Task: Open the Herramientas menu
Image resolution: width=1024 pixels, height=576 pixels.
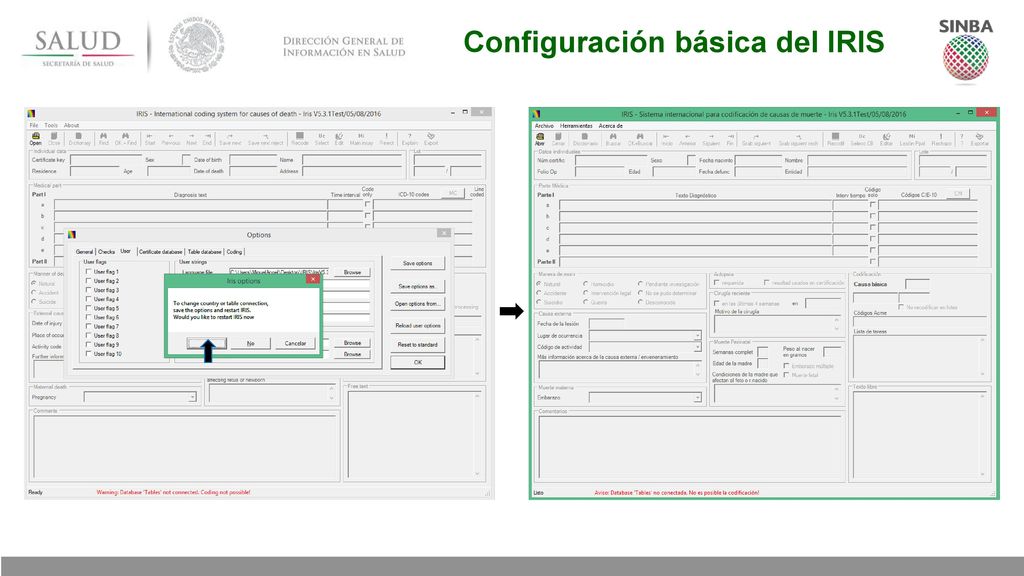Action: 576,125
